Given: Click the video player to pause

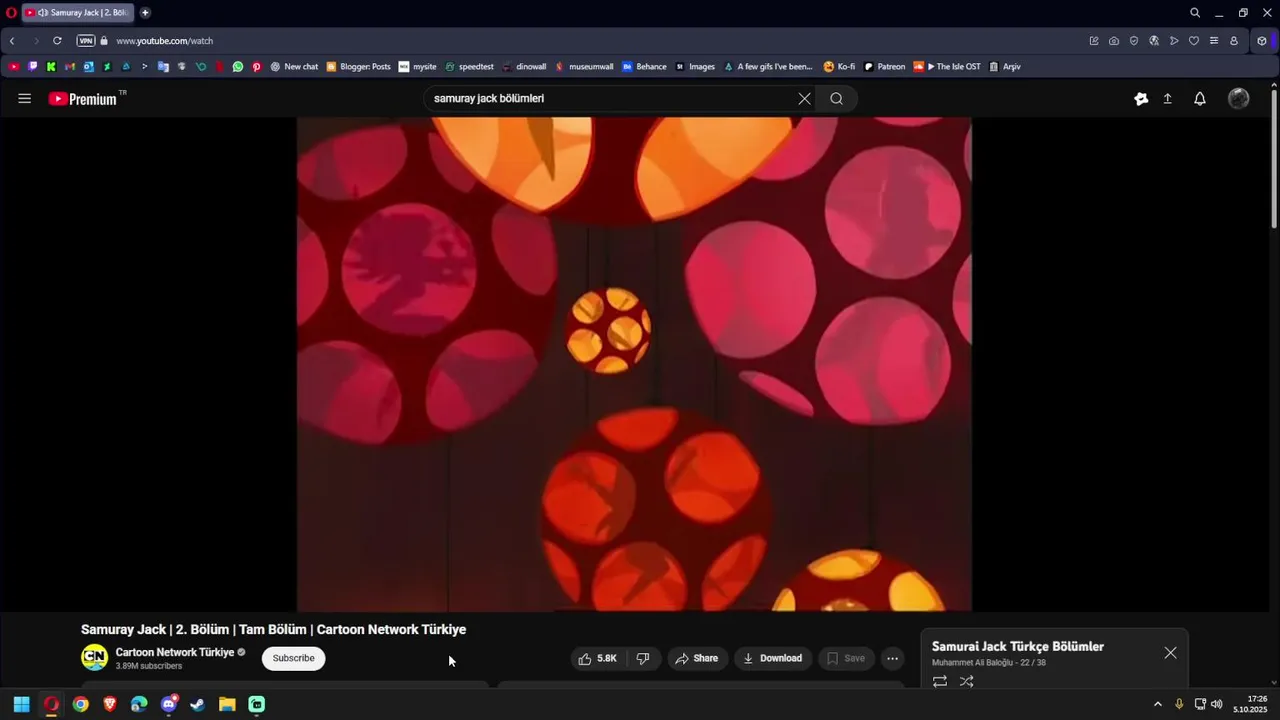Looking at the screenshot, I should click(634, 364).
